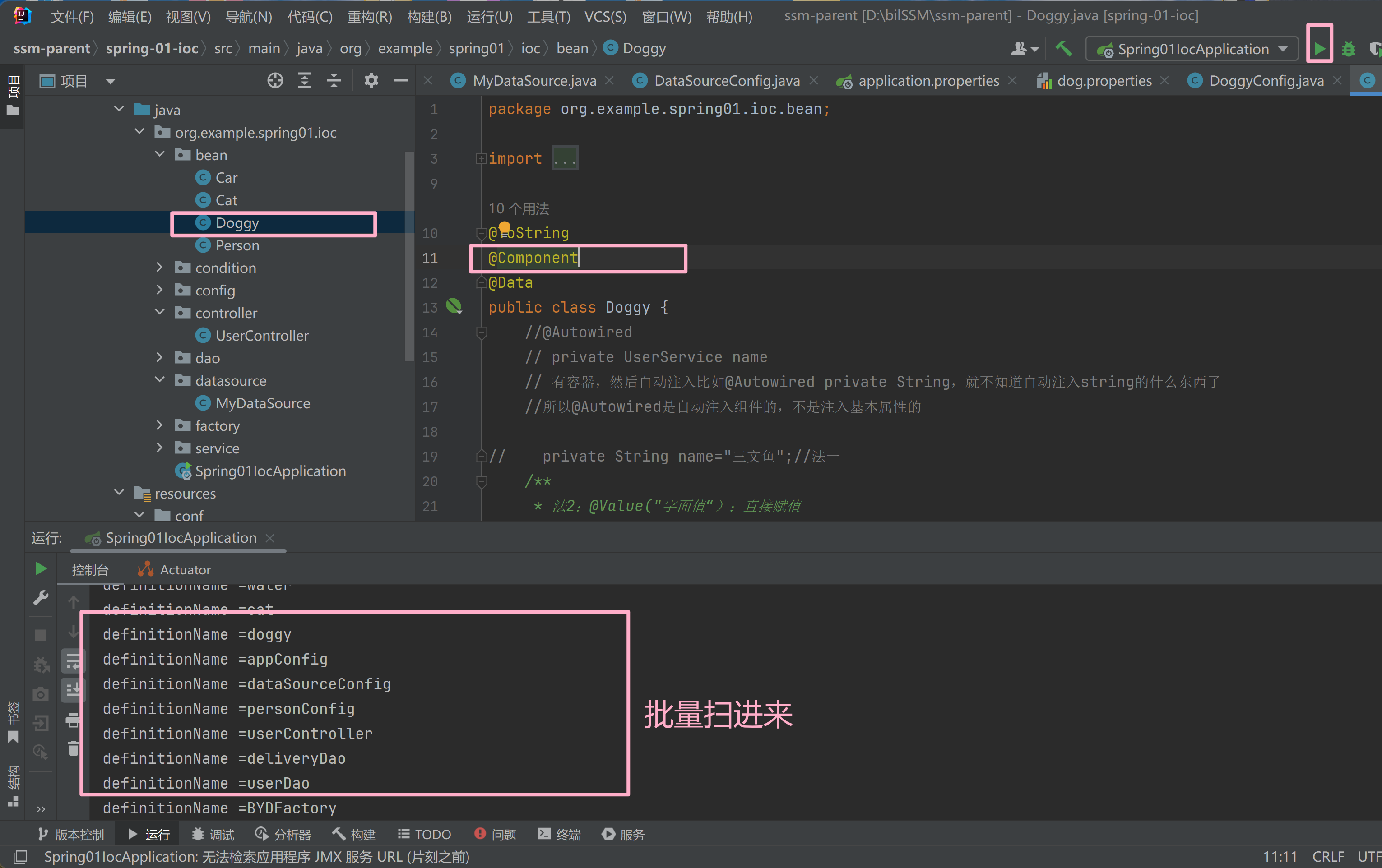Switch to the DataSourceConfig.java tab
The width and height of the screenshot is (1382, 868).
point(726,81)
